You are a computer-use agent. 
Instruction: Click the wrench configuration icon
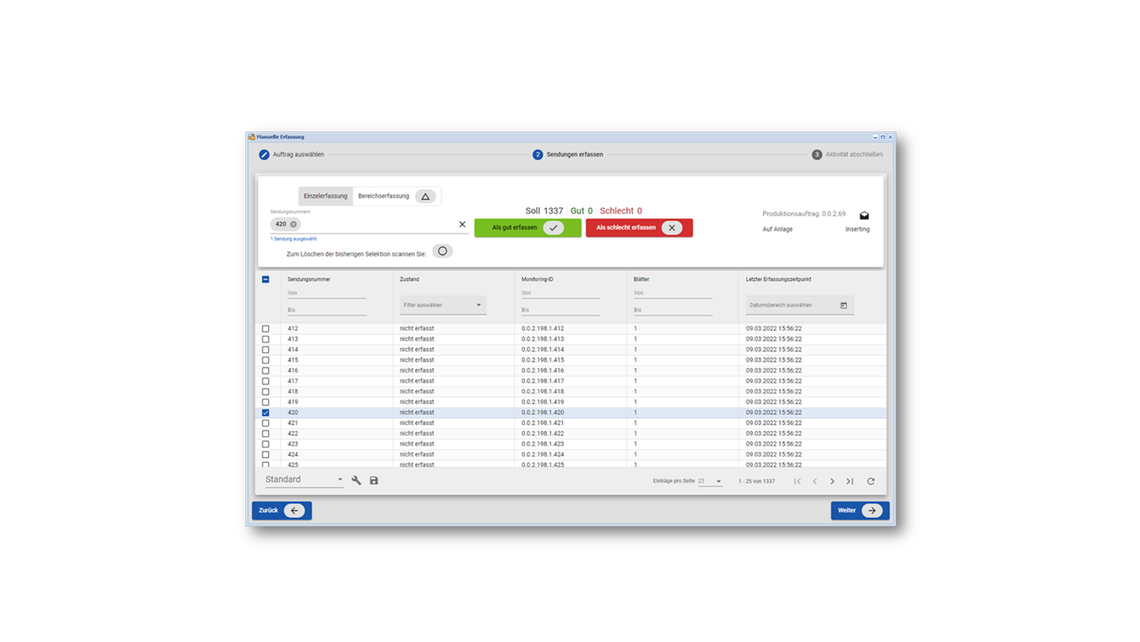click(356, 481)
